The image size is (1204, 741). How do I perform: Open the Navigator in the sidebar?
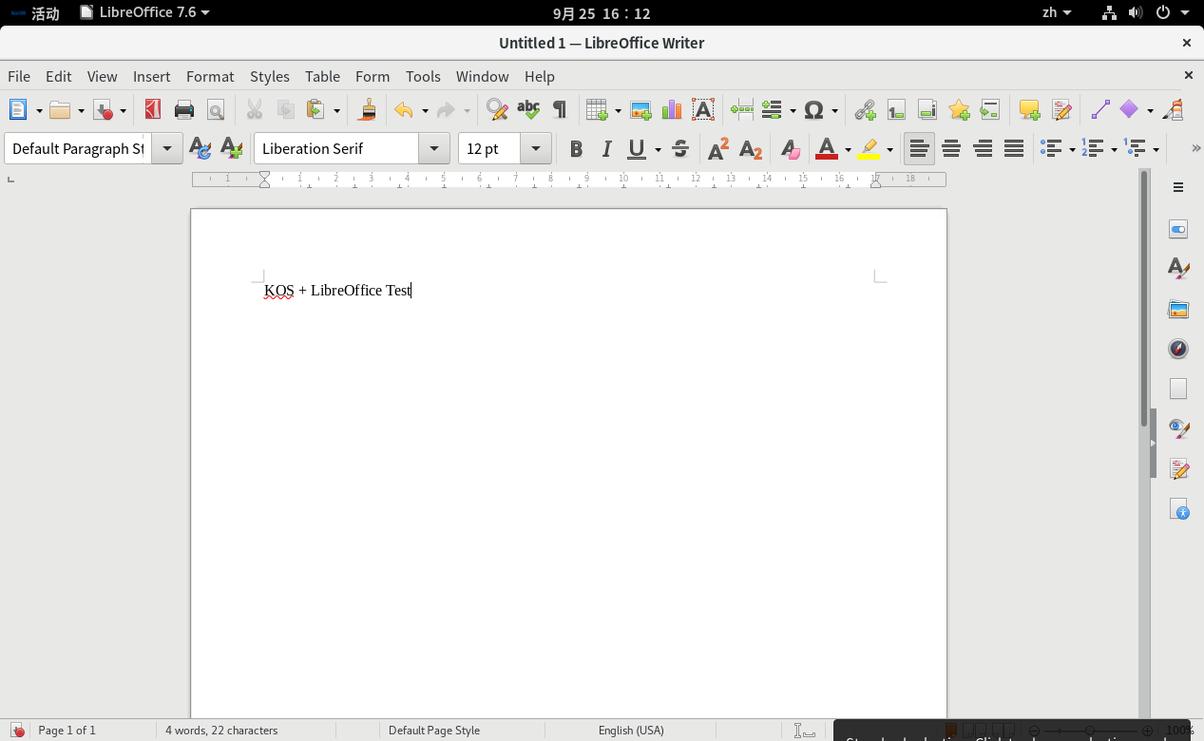[x=1178, y=348]
